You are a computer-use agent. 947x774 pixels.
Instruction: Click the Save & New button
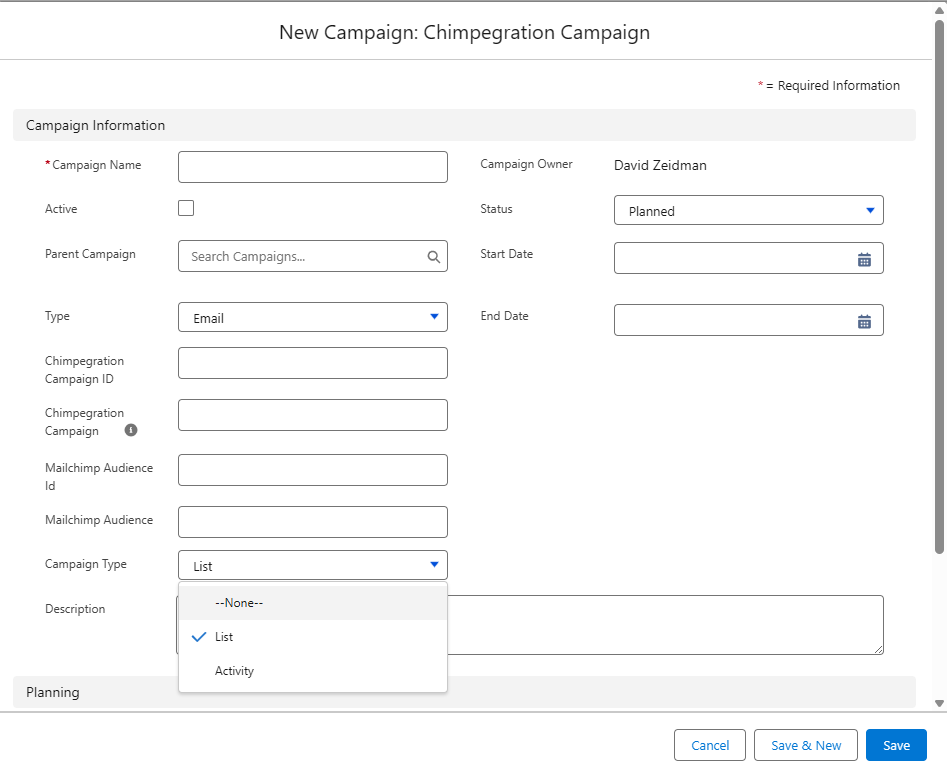tap(805, 745)
